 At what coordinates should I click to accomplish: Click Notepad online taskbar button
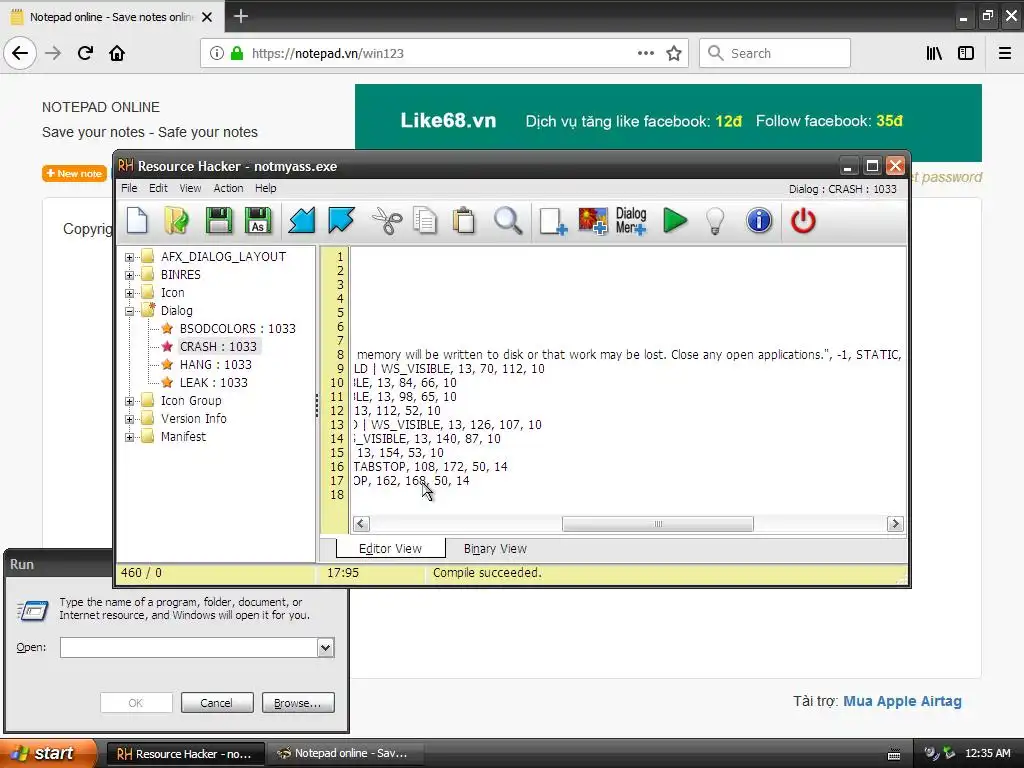pyautogui.click(x=345, y=754)
